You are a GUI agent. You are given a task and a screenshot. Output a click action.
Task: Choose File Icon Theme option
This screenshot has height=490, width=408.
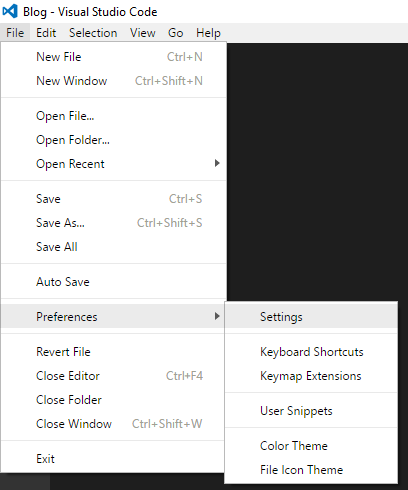pyautogui.click(x=311, y=470)
